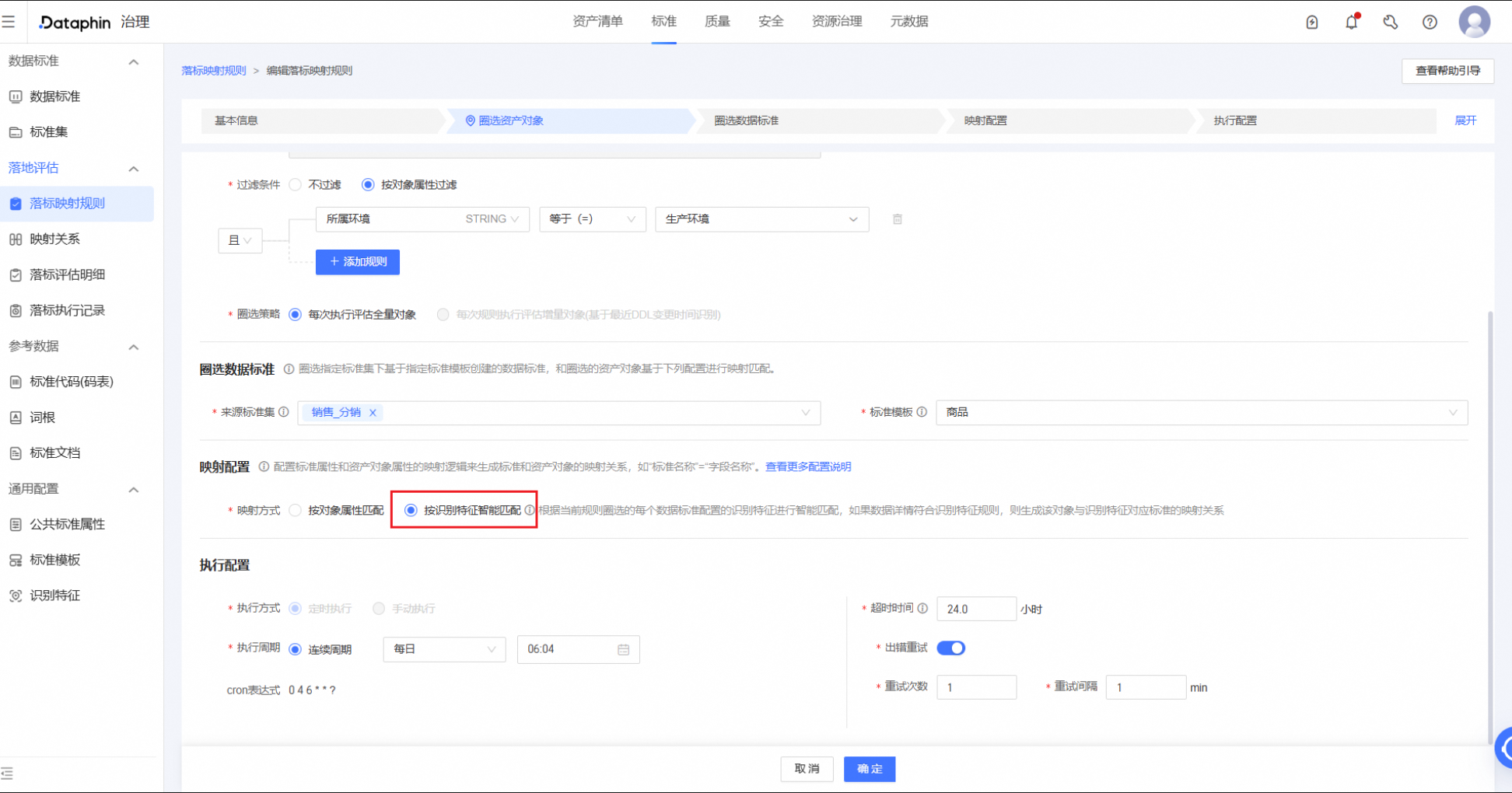Screen dimensions: 1512x793
Task: Open the 标准模板 商品 dropdown
Action: pos(1202,413)
